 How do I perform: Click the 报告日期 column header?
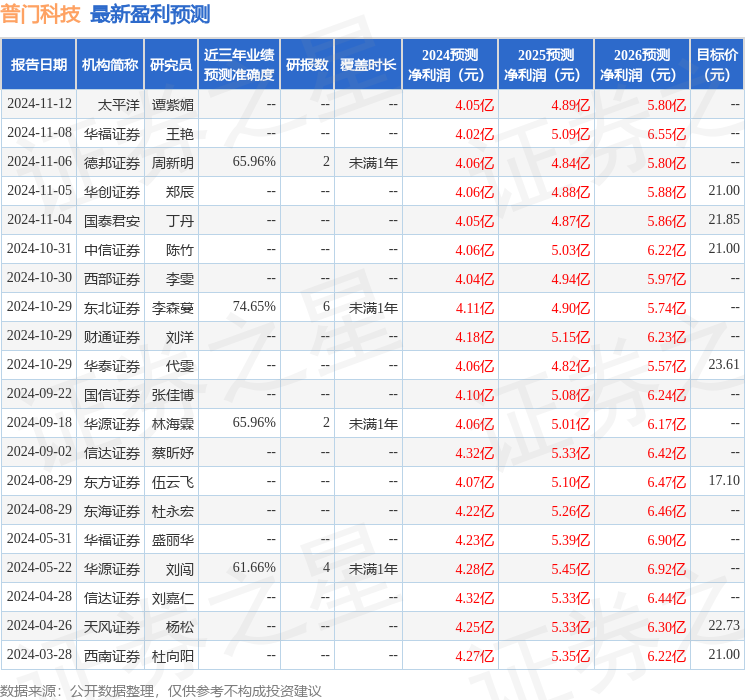tap(38, 65)
